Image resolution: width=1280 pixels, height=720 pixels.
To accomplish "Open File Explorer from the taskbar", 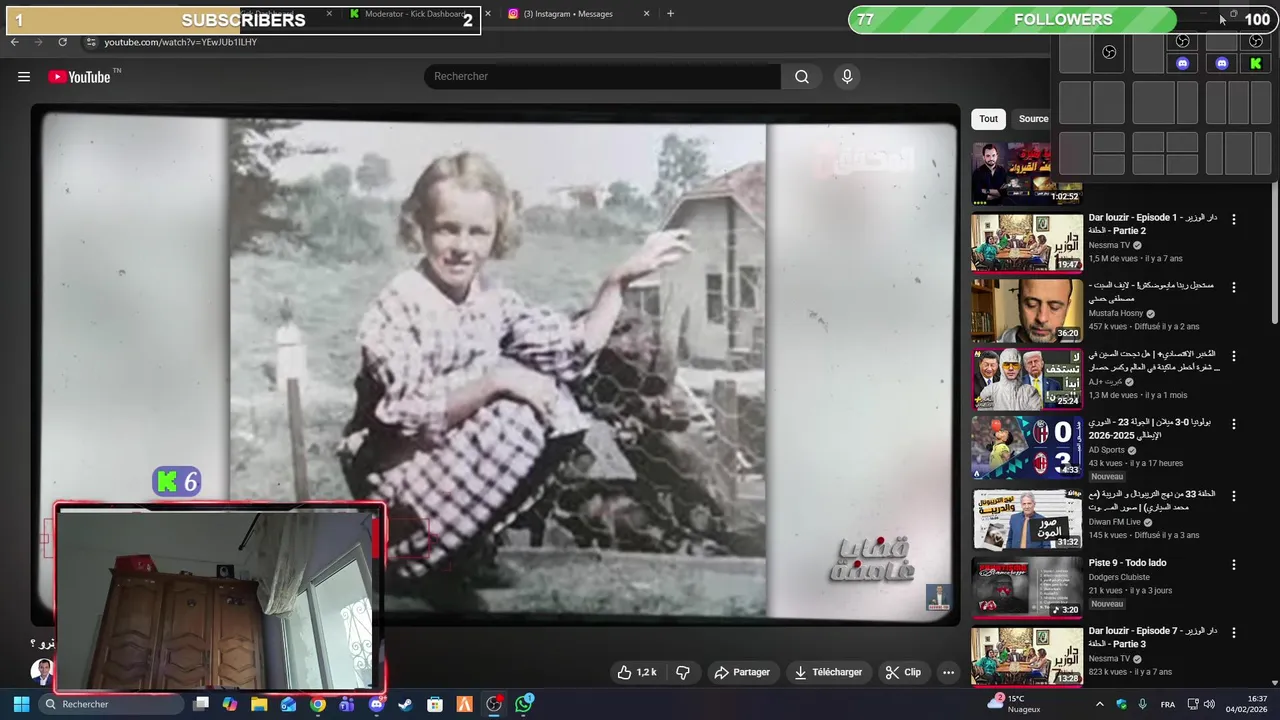I will 259,704.
